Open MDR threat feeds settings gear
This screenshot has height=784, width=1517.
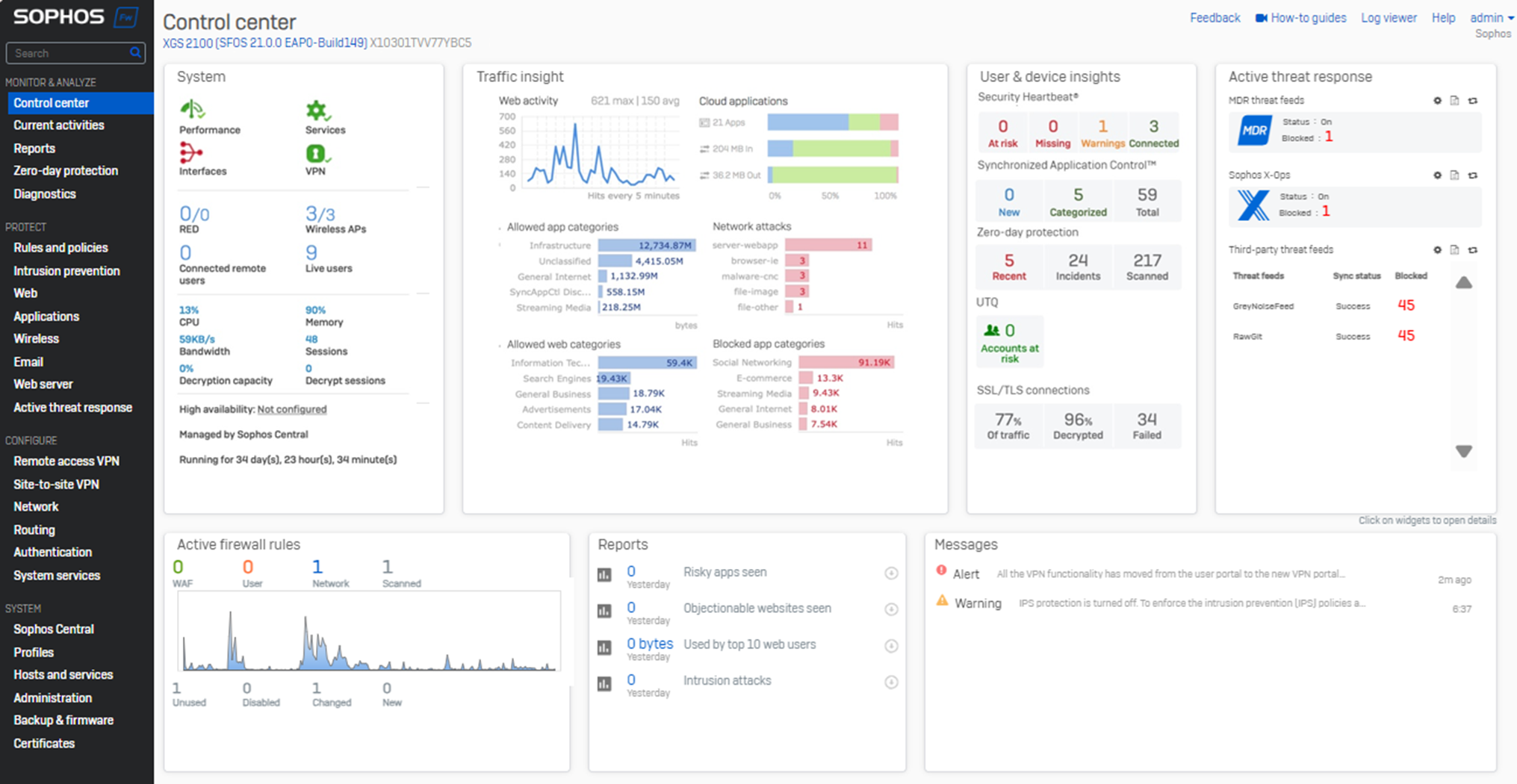[1437, 100]
